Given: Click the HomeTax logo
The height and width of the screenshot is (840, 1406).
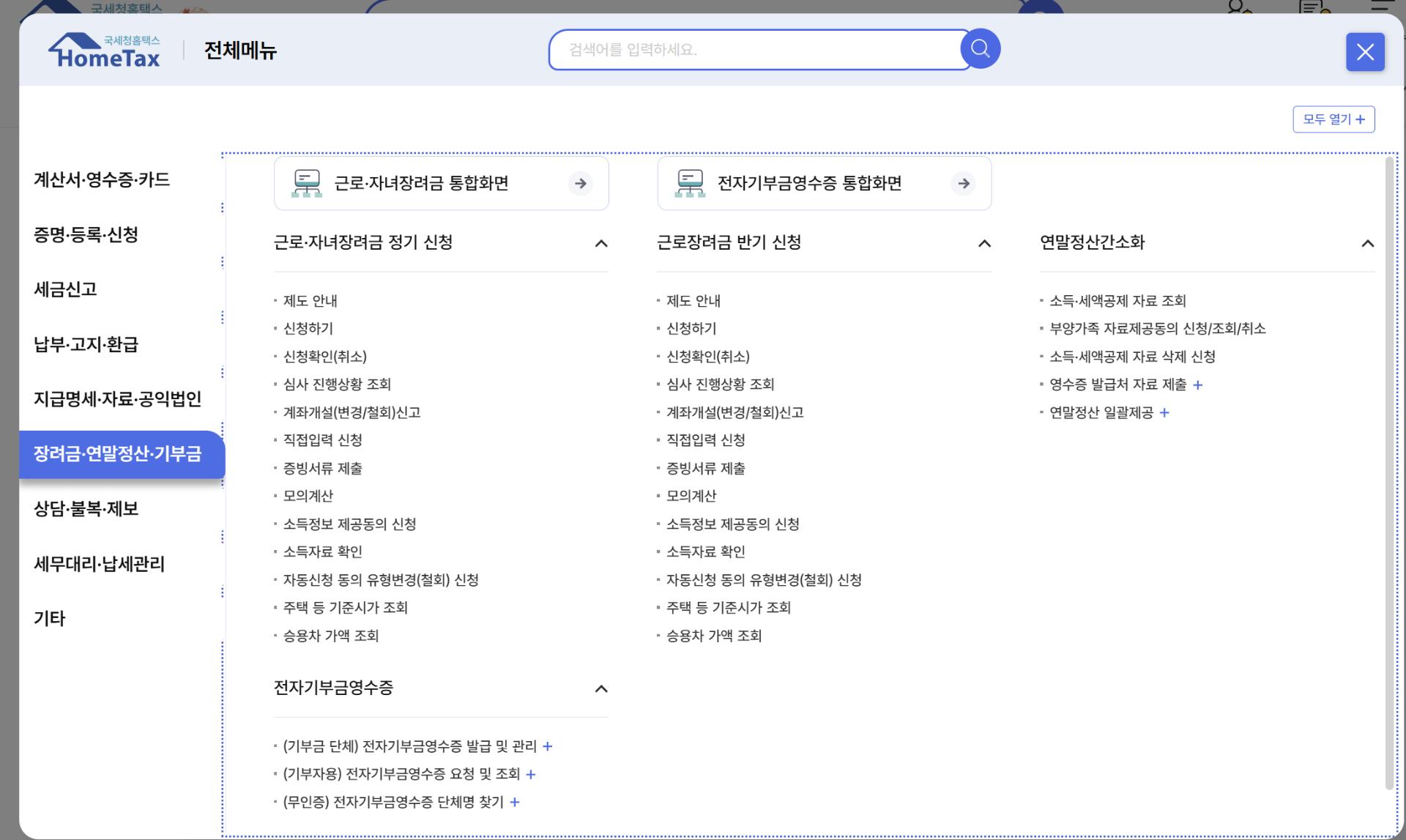Looking at the screenshot, I should [104, 51].
